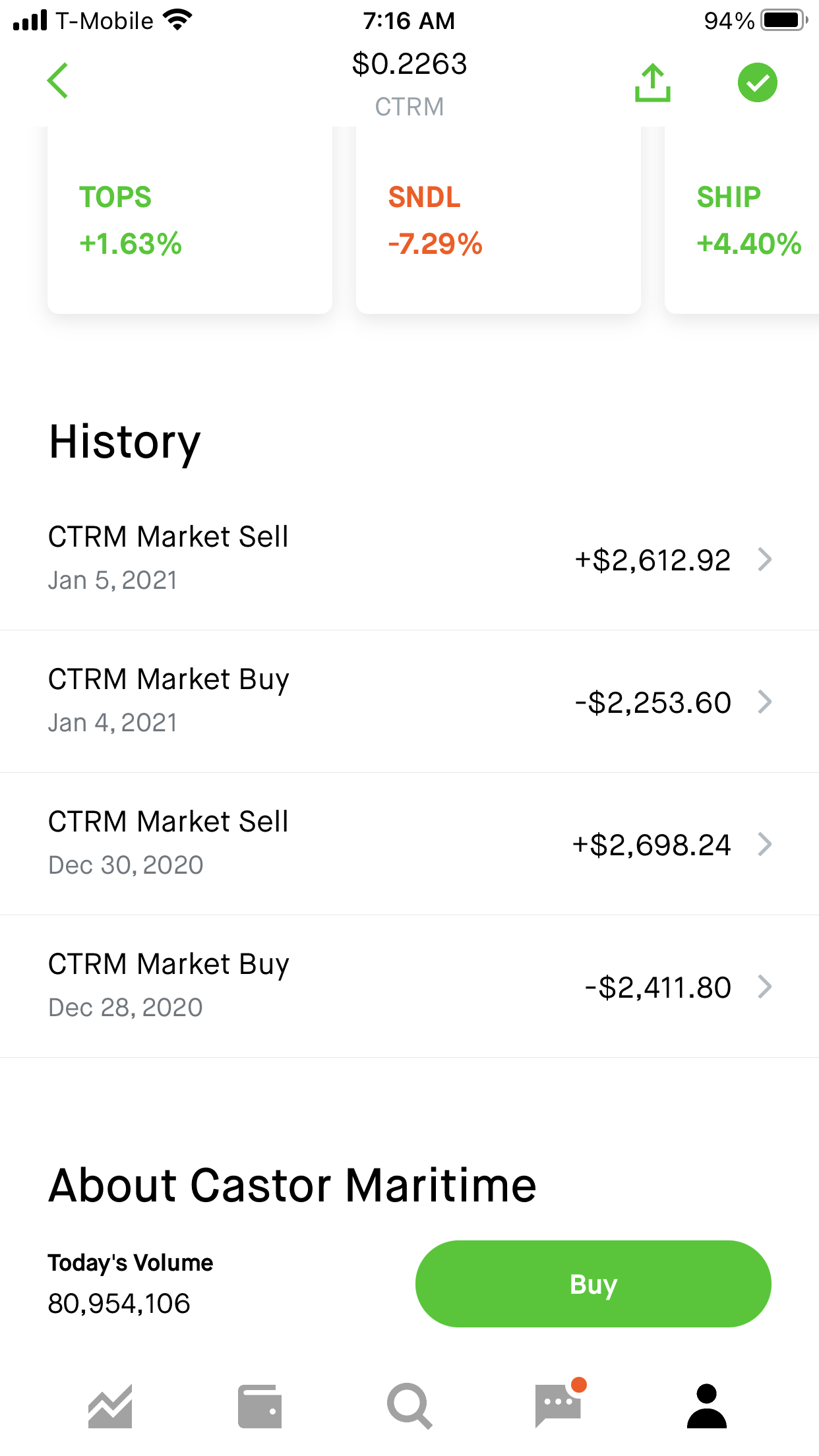The image size is (819, 1456).
Task: Toggle the green watchlist checkmark
Action: click(x=757, y=83)
